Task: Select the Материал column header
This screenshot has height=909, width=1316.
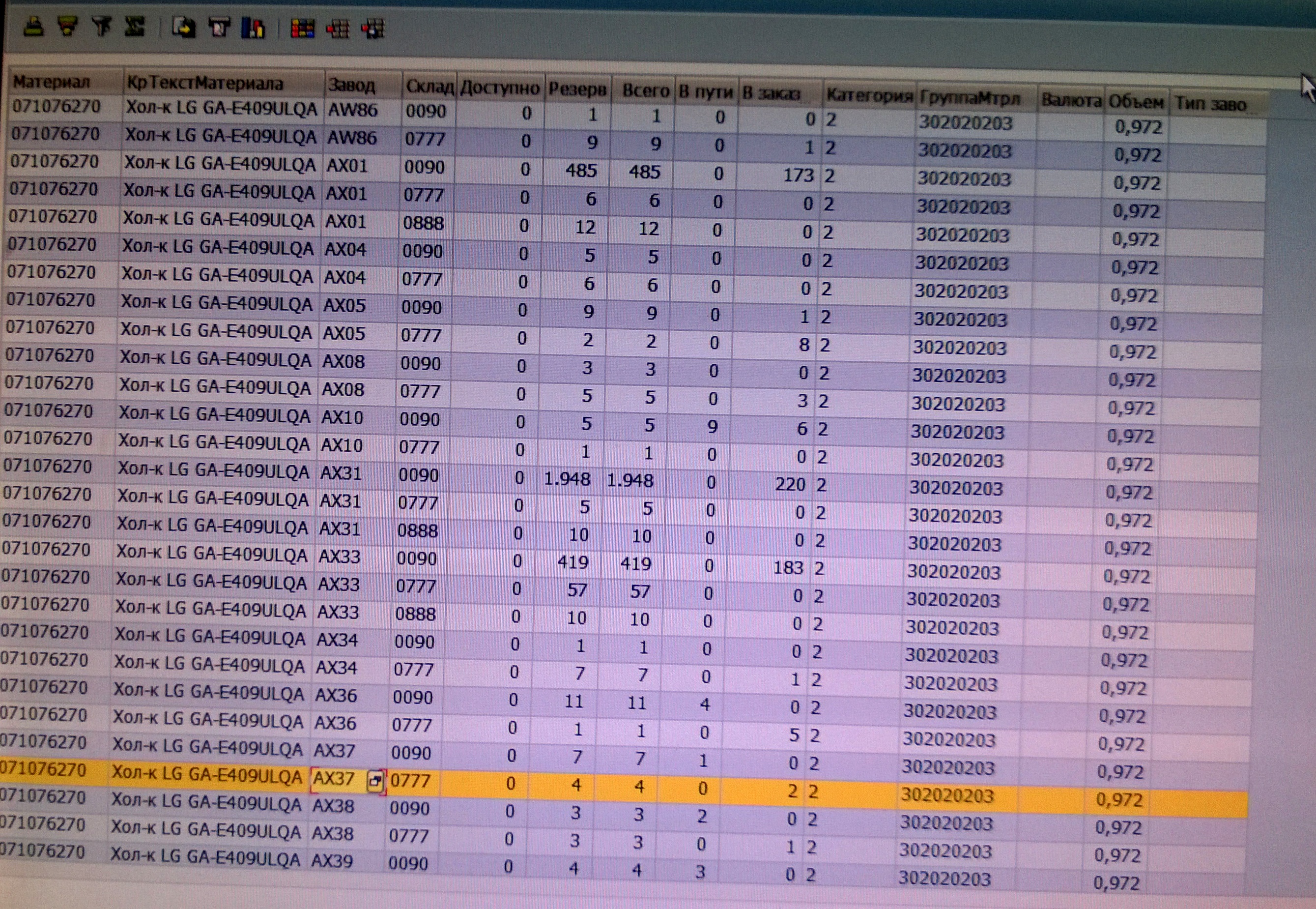Action: pos(53,82)
